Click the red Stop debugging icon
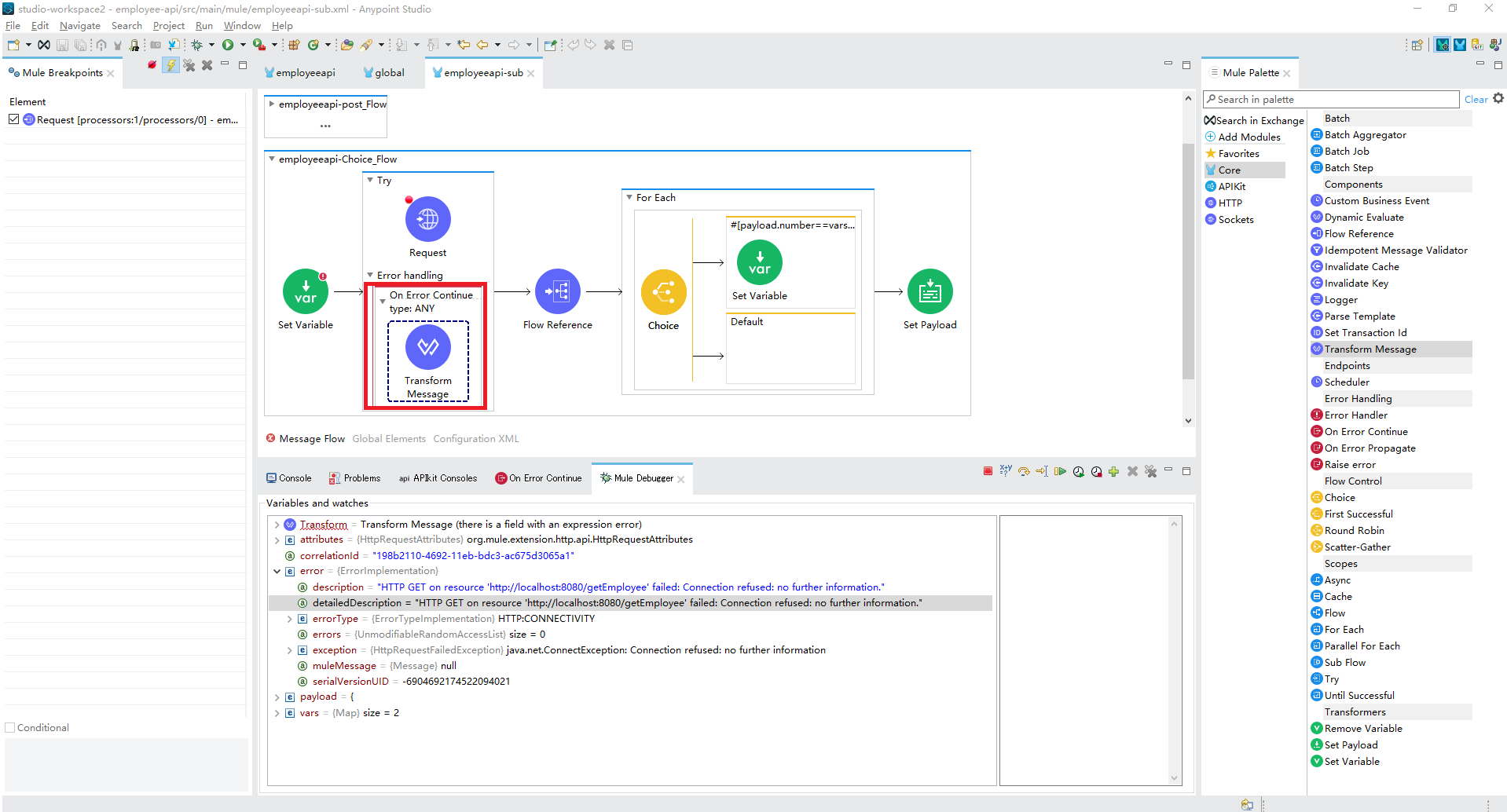Viewport: 1507px width, 812px height. tap(988, 471)
